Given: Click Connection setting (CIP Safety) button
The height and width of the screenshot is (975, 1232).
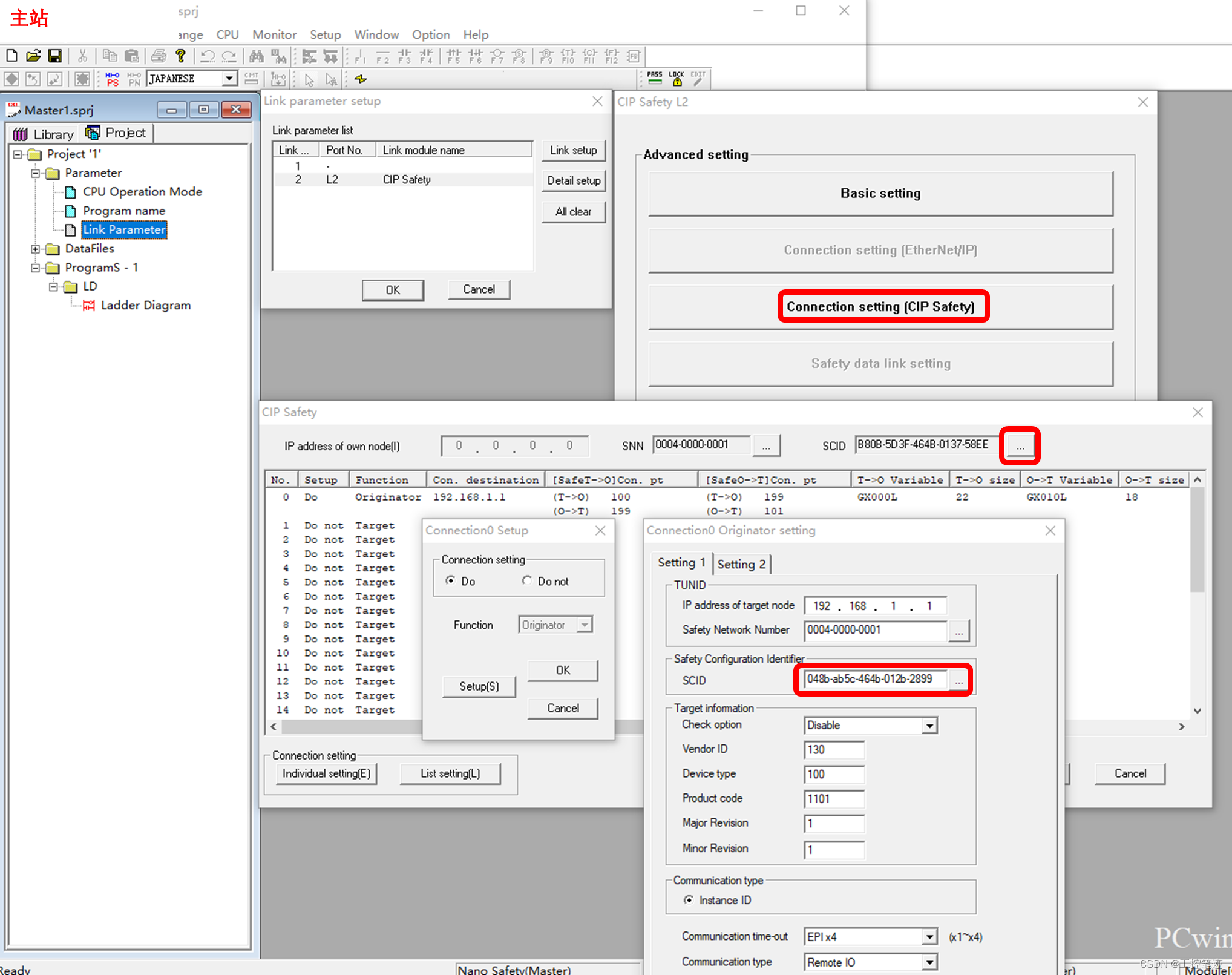Looking at the screenshot, I should (x=880, y=307).
